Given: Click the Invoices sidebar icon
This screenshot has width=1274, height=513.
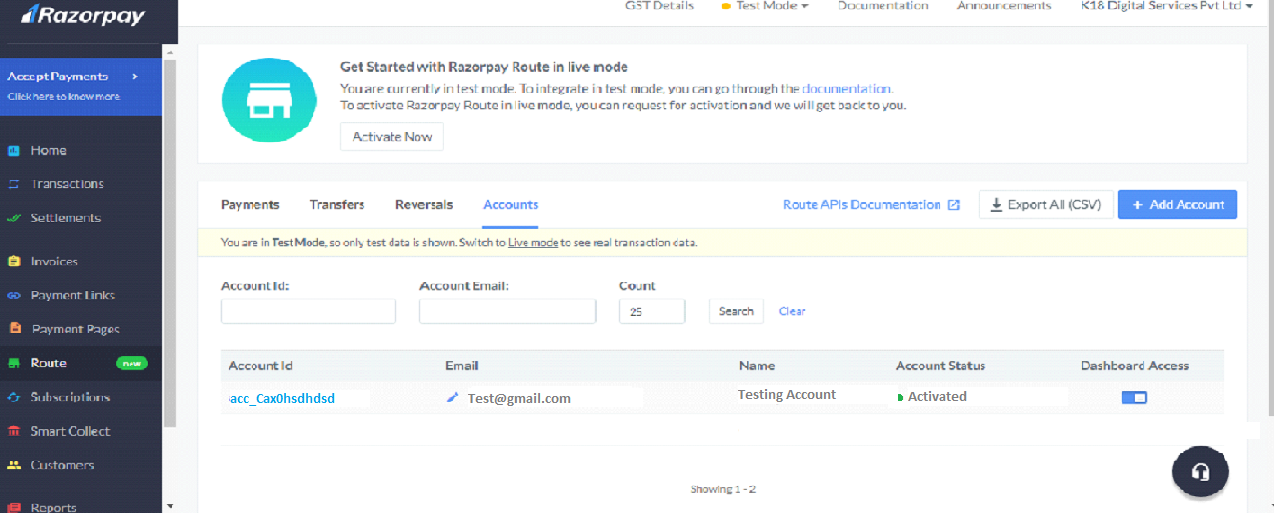Looking at the screenshot, I should [14, 262].
